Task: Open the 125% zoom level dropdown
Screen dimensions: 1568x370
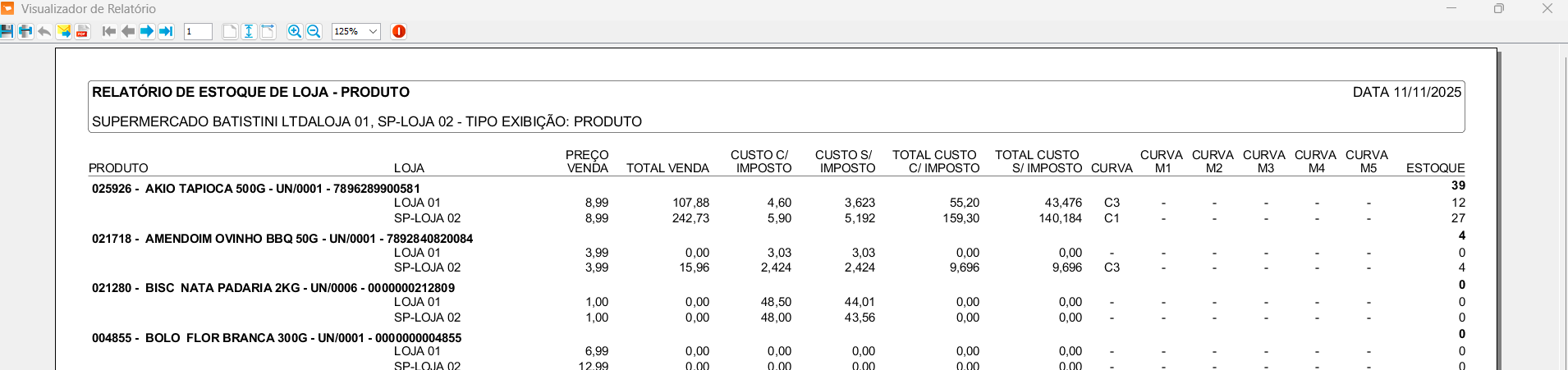Action: (x=373, y=31)
